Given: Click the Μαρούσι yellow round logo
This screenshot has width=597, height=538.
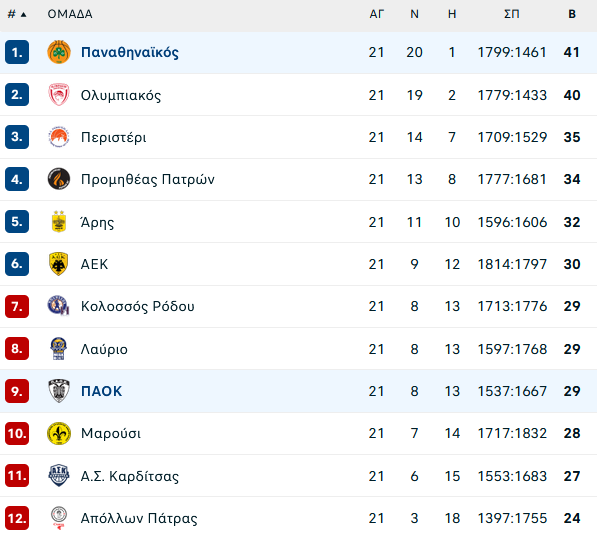Looking at the screenshot, I should pos(59,433).
